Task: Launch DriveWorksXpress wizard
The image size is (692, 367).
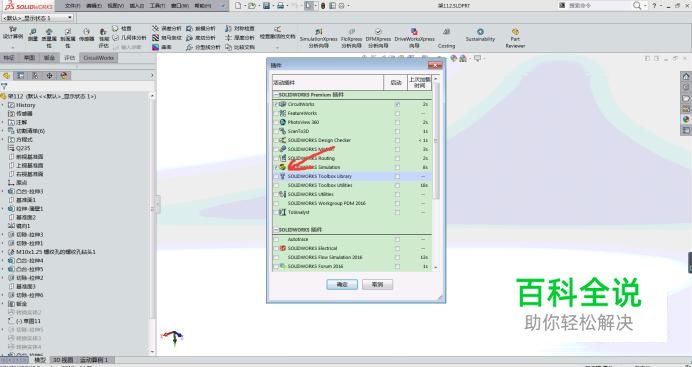Action: pyautogui.click(x=414, y=38)
